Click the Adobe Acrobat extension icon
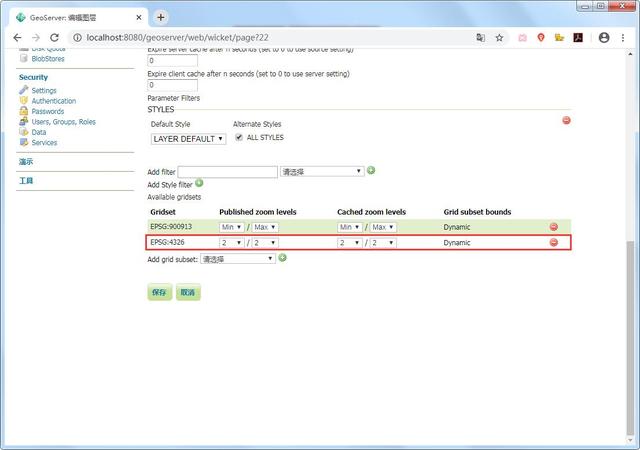Viewport: 640px width, 450px height. tap(578, 38)
